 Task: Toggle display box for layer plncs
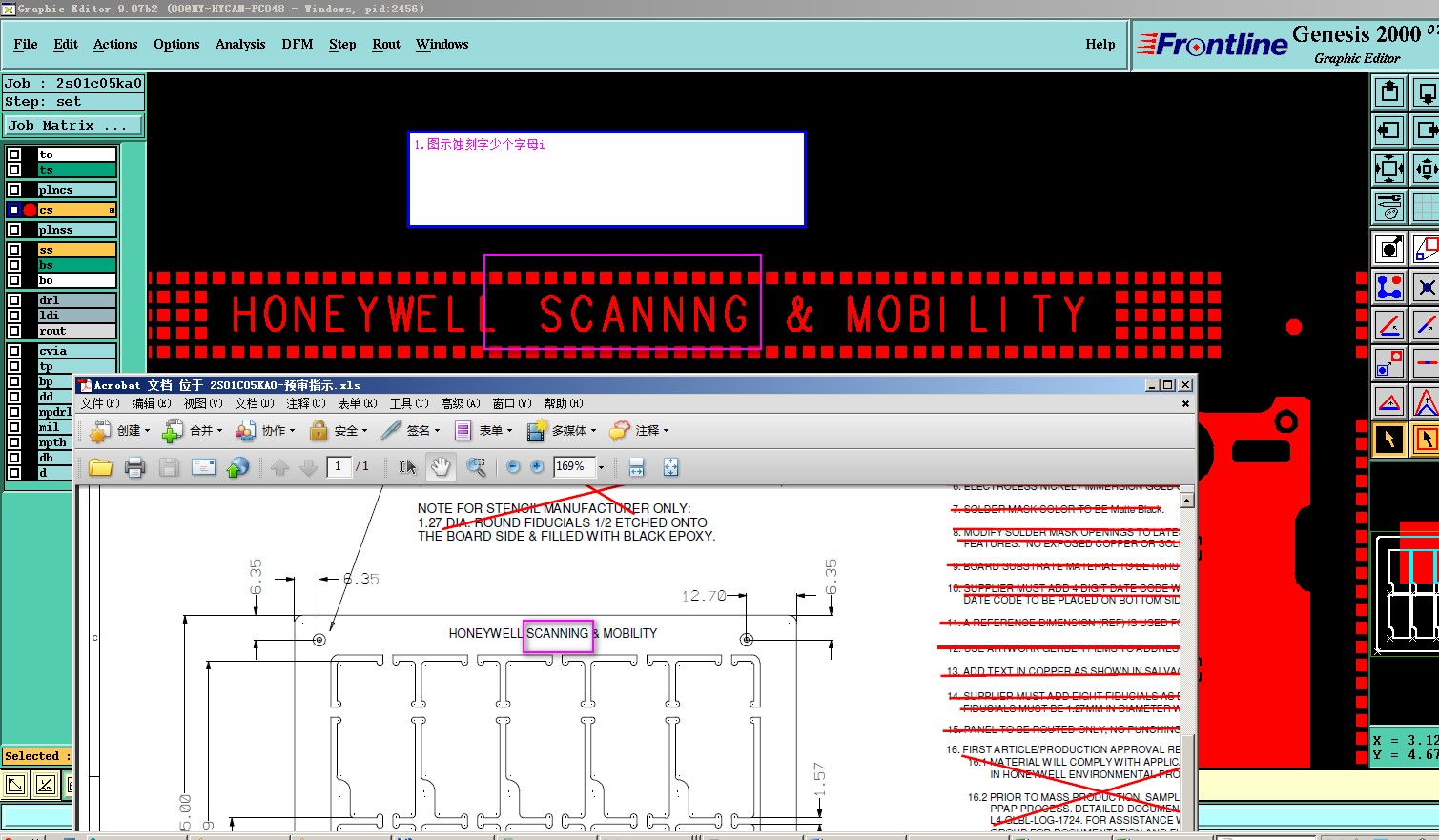tap(14, 190)
